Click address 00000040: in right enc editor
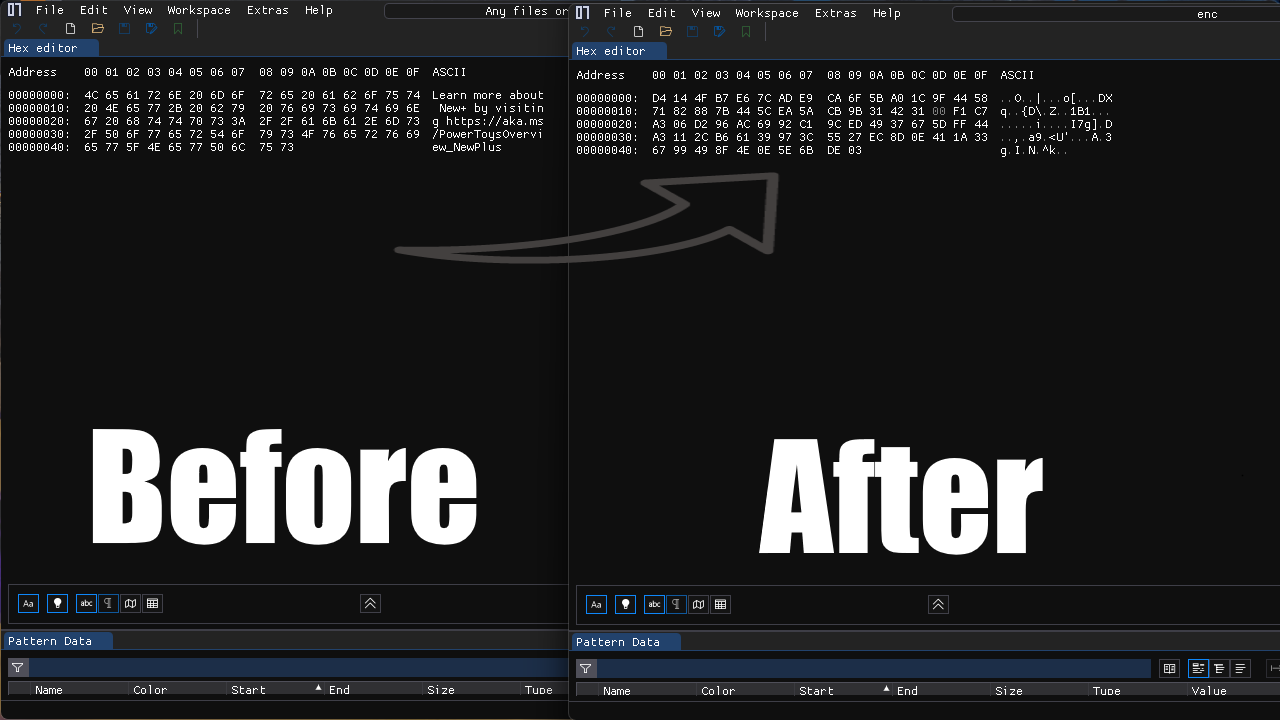This screenshot has width=1280, height=720. [607, 151]
